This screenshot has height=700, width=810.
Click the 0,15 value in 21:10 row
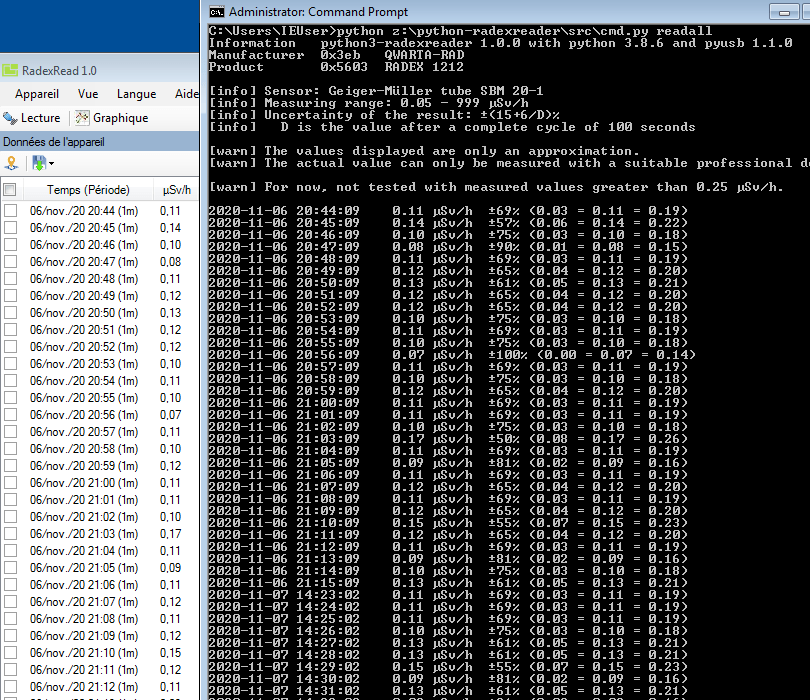[170, 652]
